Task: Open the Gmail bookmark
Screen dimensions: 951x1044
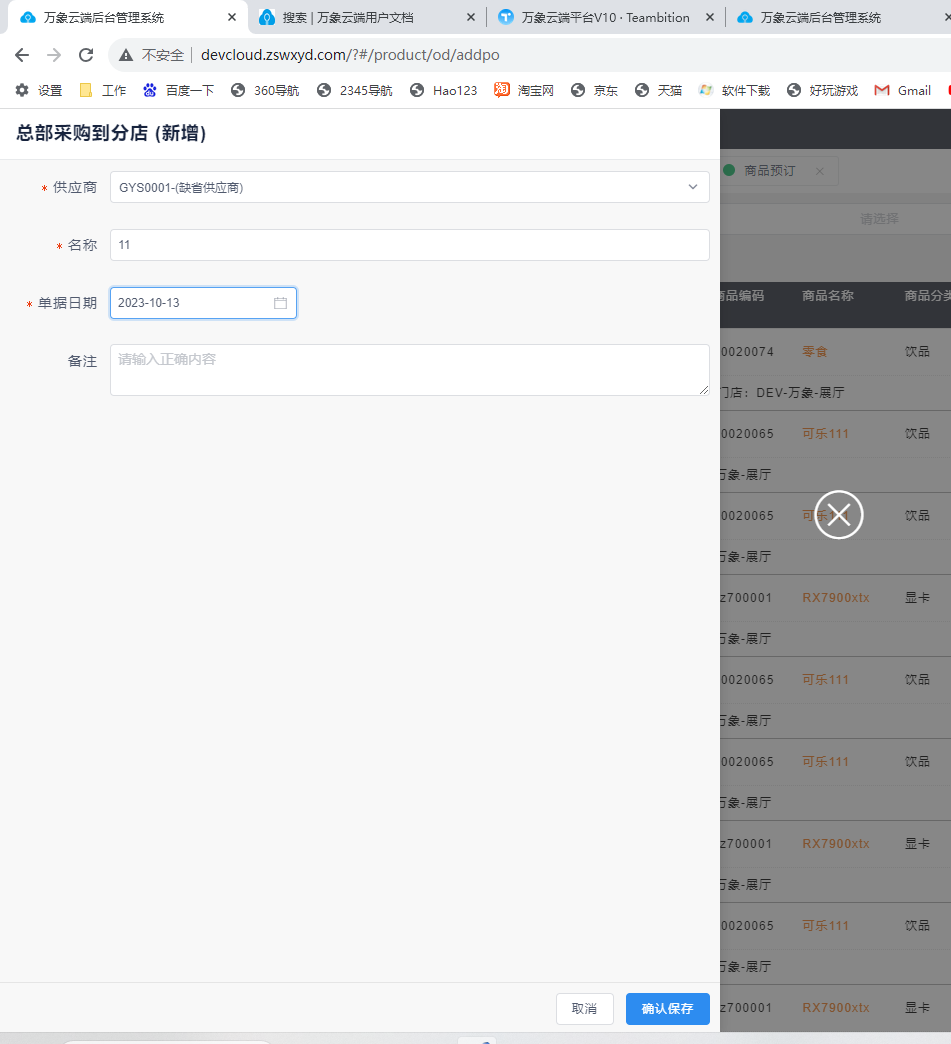Action: pos(902,91)
